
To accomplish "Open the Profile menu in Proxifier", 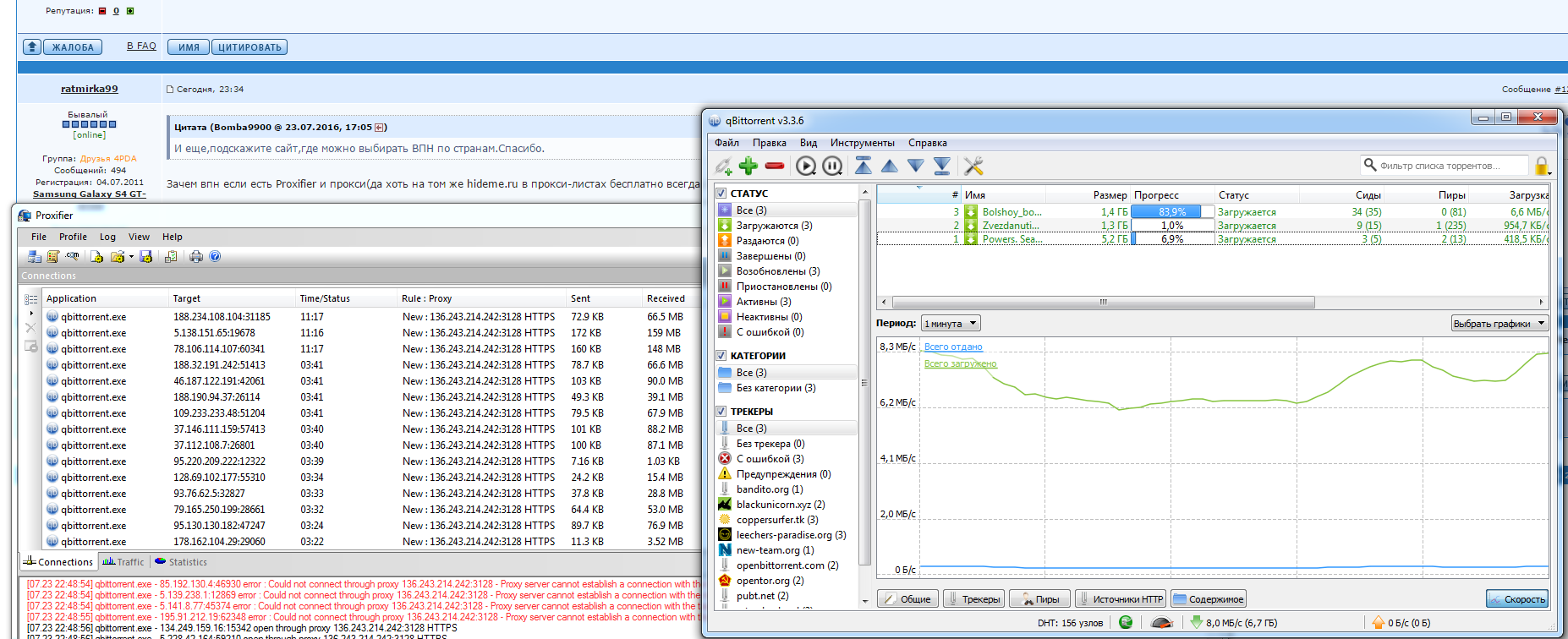I will point(73,237).
